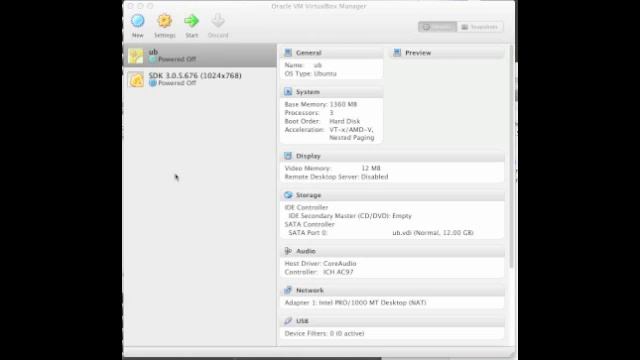The width and height of the screenshot is (640, 360).
Task: Click the details pane vertical scrollbar
Action: [511, 157]
